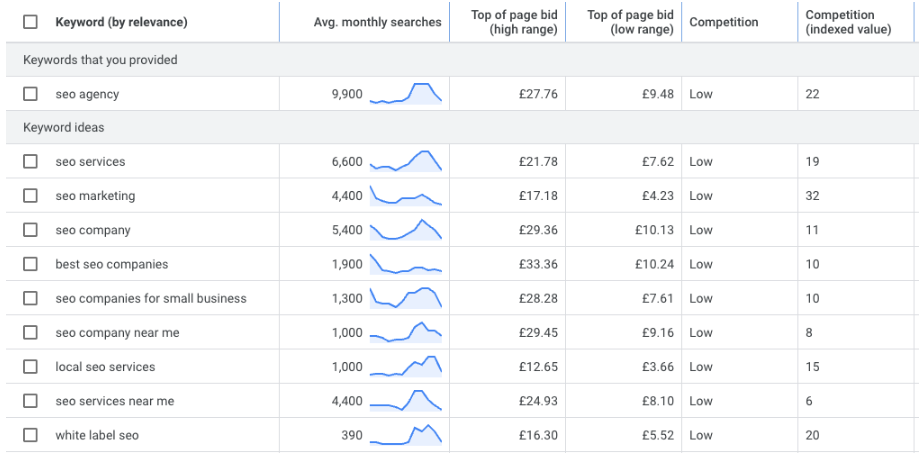This screenshot has height=457, width=924.
Task: Click the 'local seo services' keyword text
Action: click(105, 366)
